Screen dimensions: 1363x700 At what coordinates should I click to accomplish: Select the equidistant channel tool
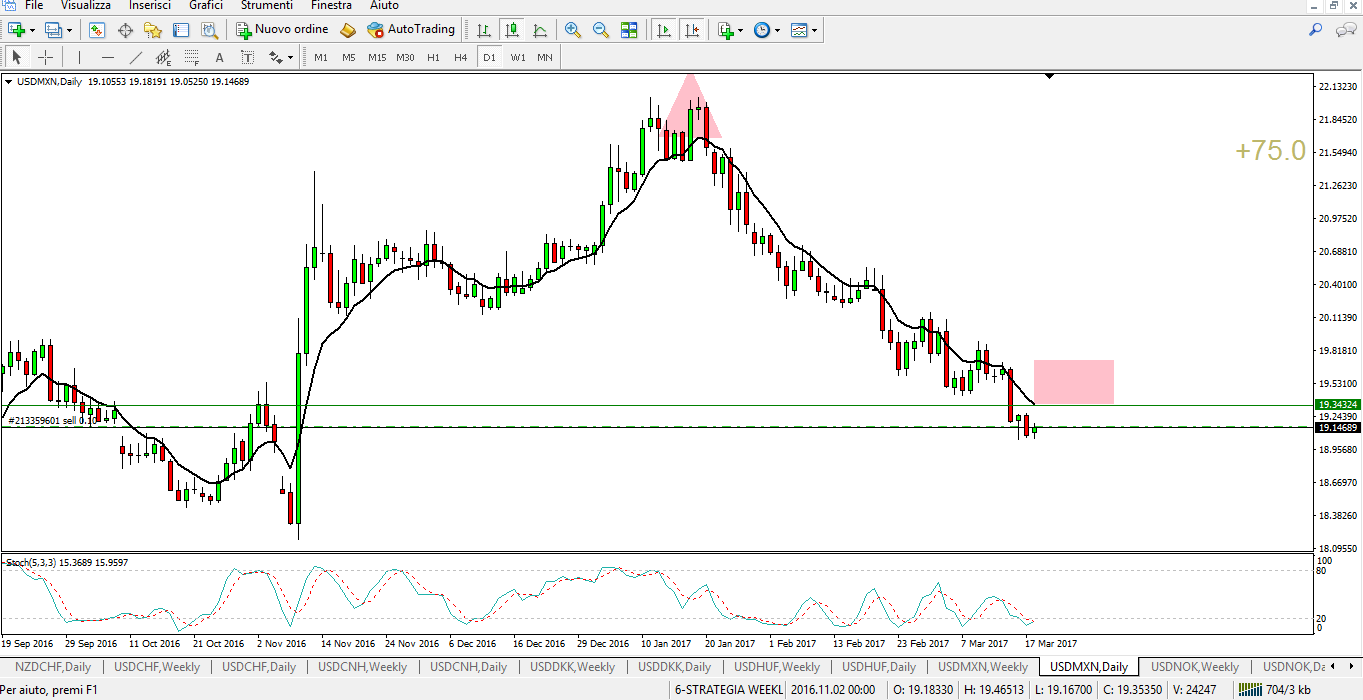click(x=163, y=57)
